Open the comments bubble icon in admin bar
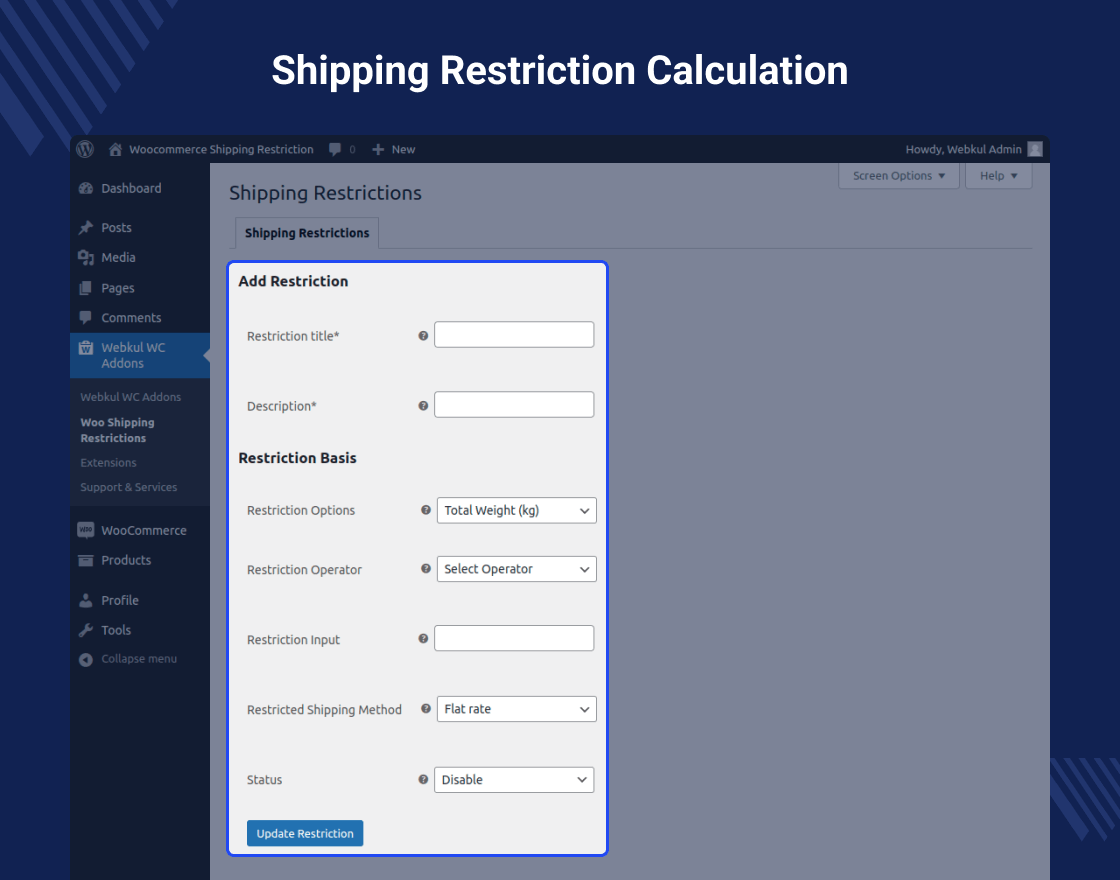Viewport: 1120px width, 880px height. (x=333, y=149)
